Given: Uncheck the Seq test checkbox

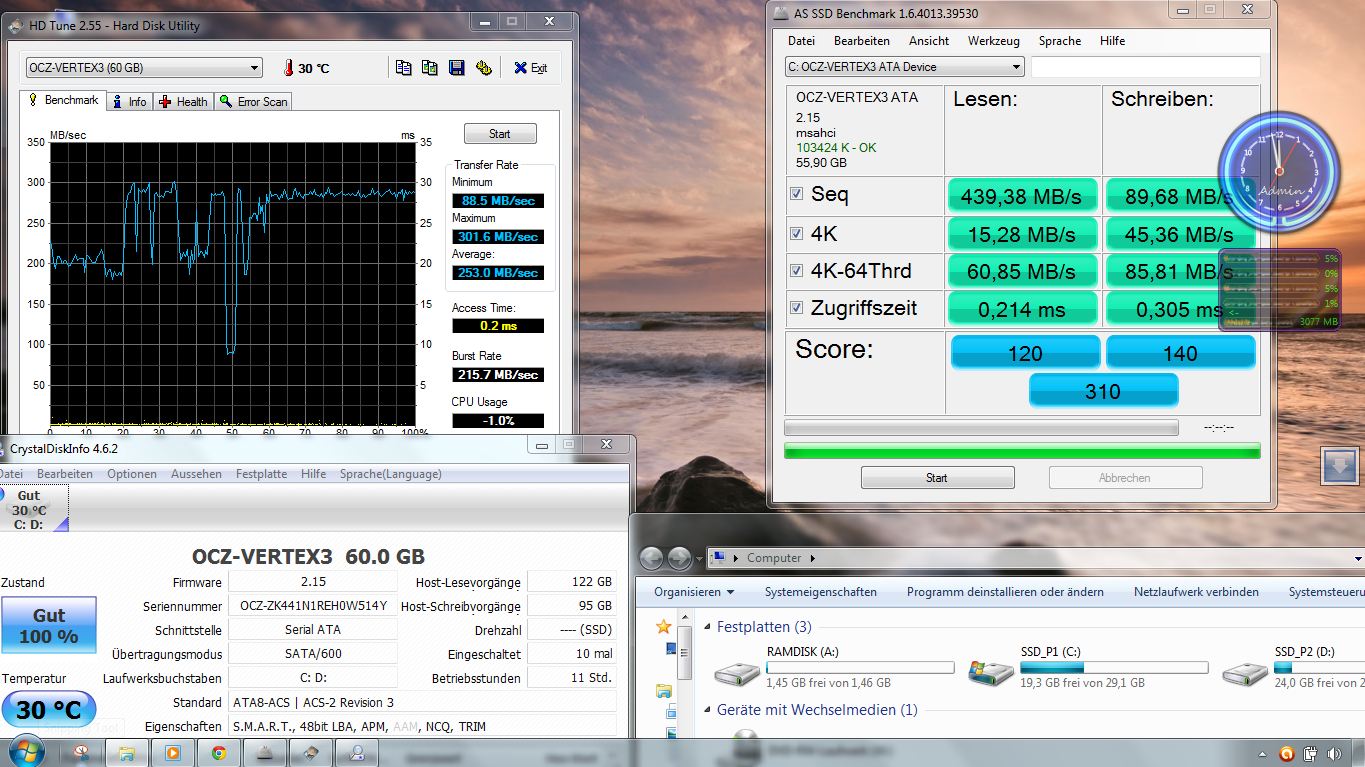Looking at the screenshot, I should [x=797, y=194].
